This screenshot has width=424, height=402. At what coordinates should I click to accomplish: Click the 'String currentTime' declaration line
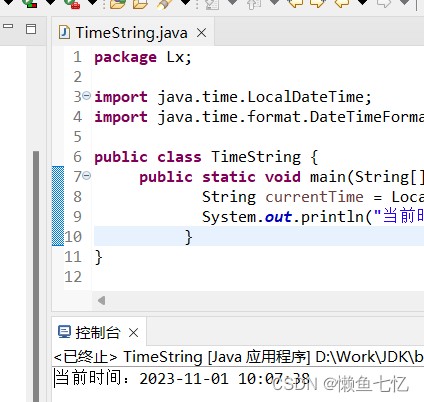click(x=313, y=197)
